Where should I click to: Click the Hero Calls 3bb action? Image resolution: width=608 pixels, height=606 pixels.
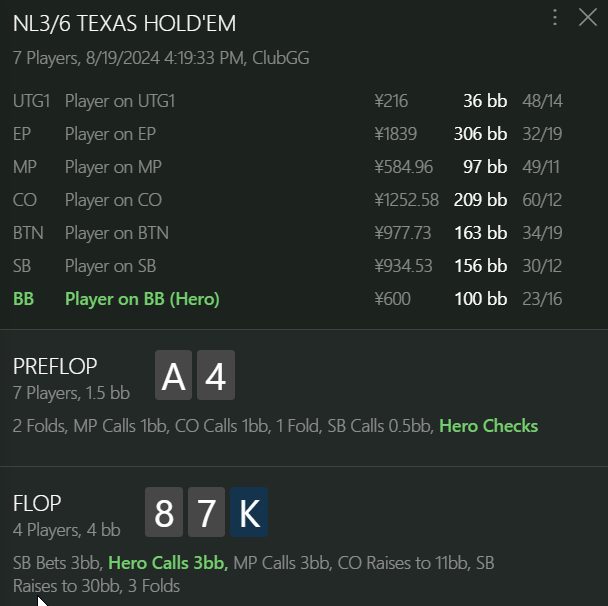coord(168,563)
